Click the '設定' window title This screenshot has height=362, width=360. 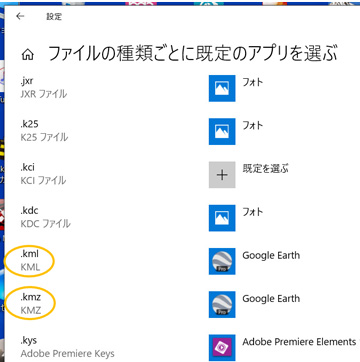click(x=54, y=17)
